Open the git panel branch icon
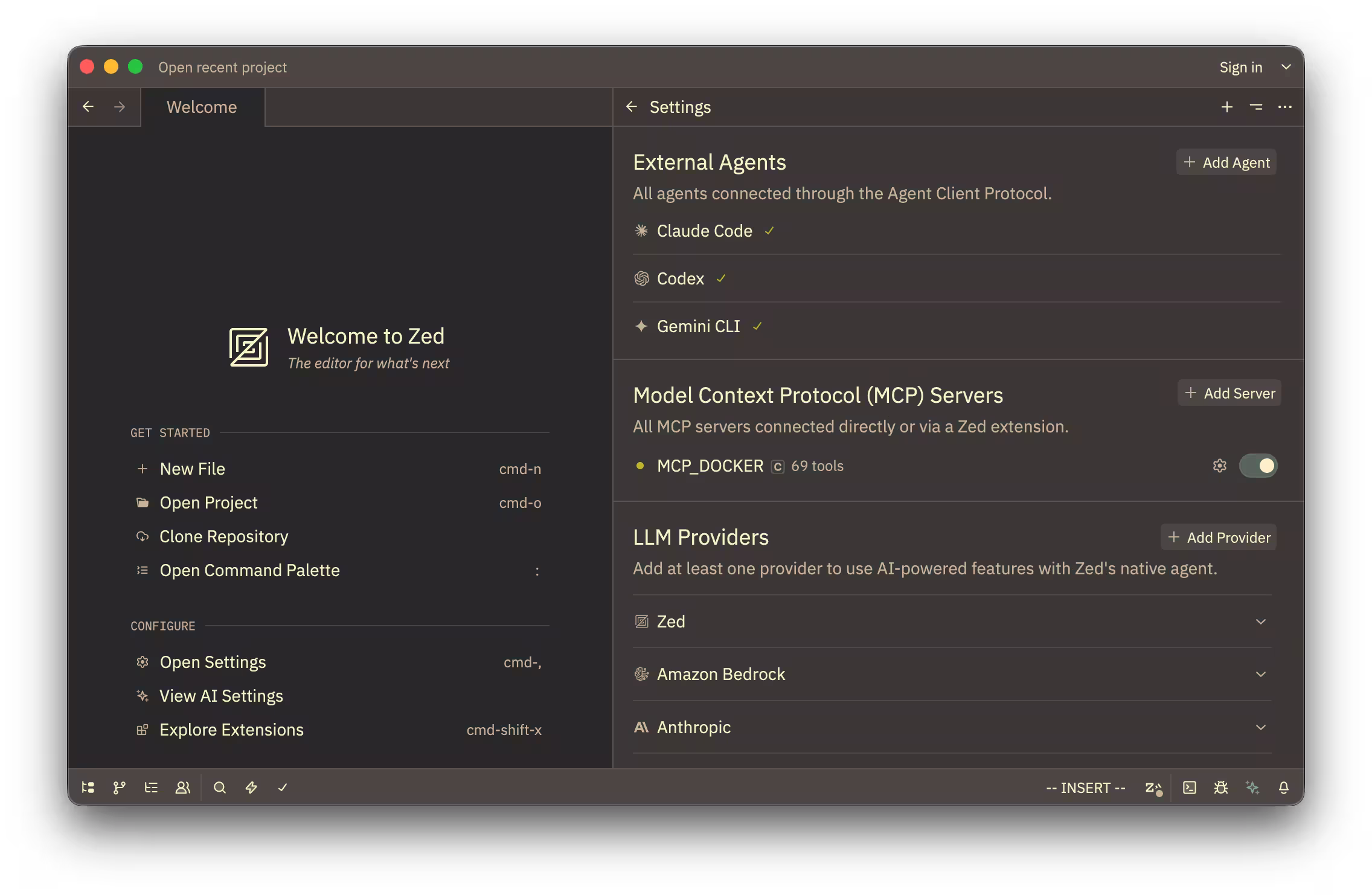The width and height of the screenshot is (1372, 895). [x=119, y=788]
